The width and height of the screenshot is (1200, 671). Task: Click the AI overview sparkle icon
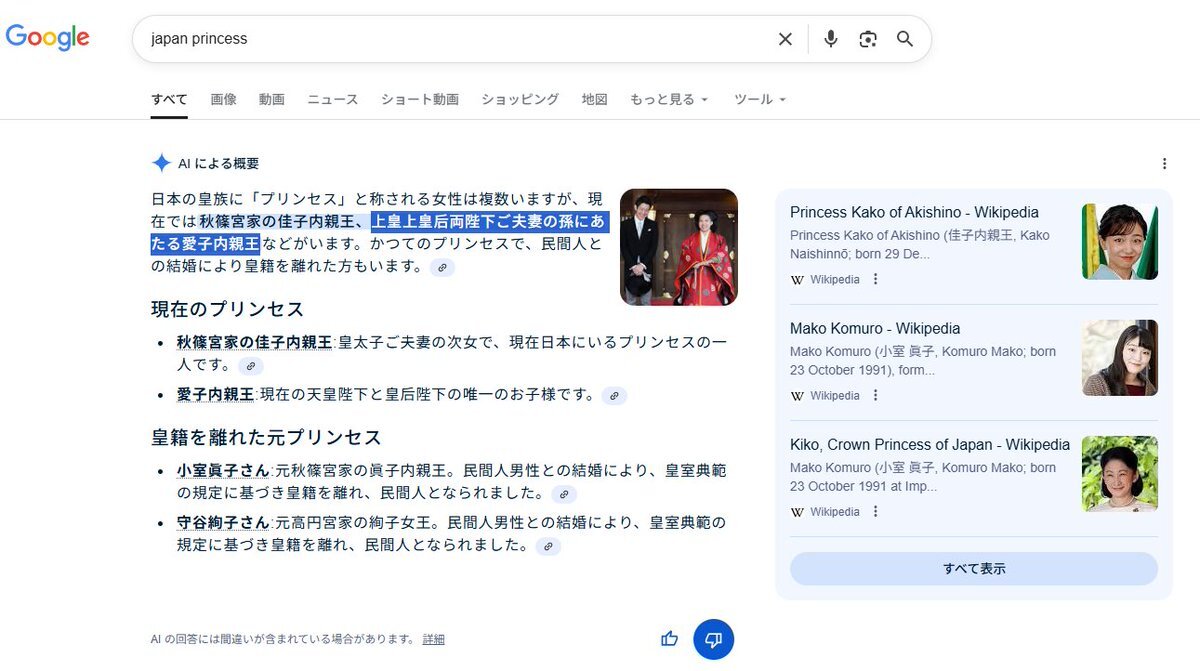pos(161,163)
